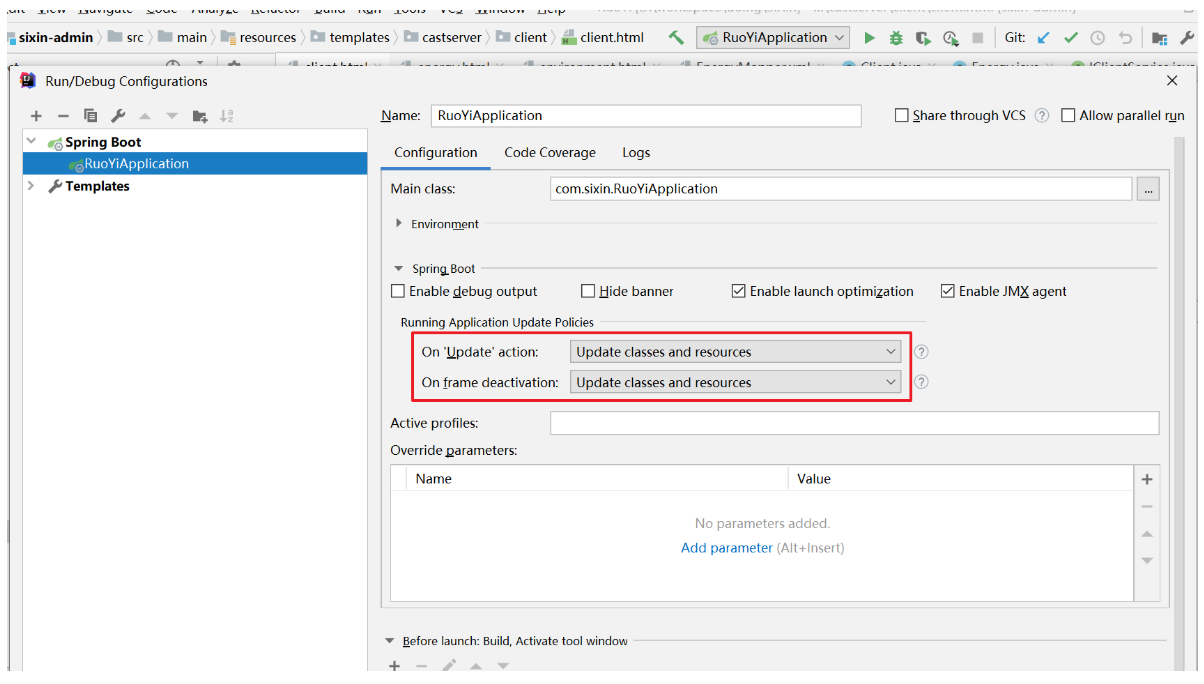Move configuration up arrow icon
The image size is (1204, 684).
tap(145, 116)
